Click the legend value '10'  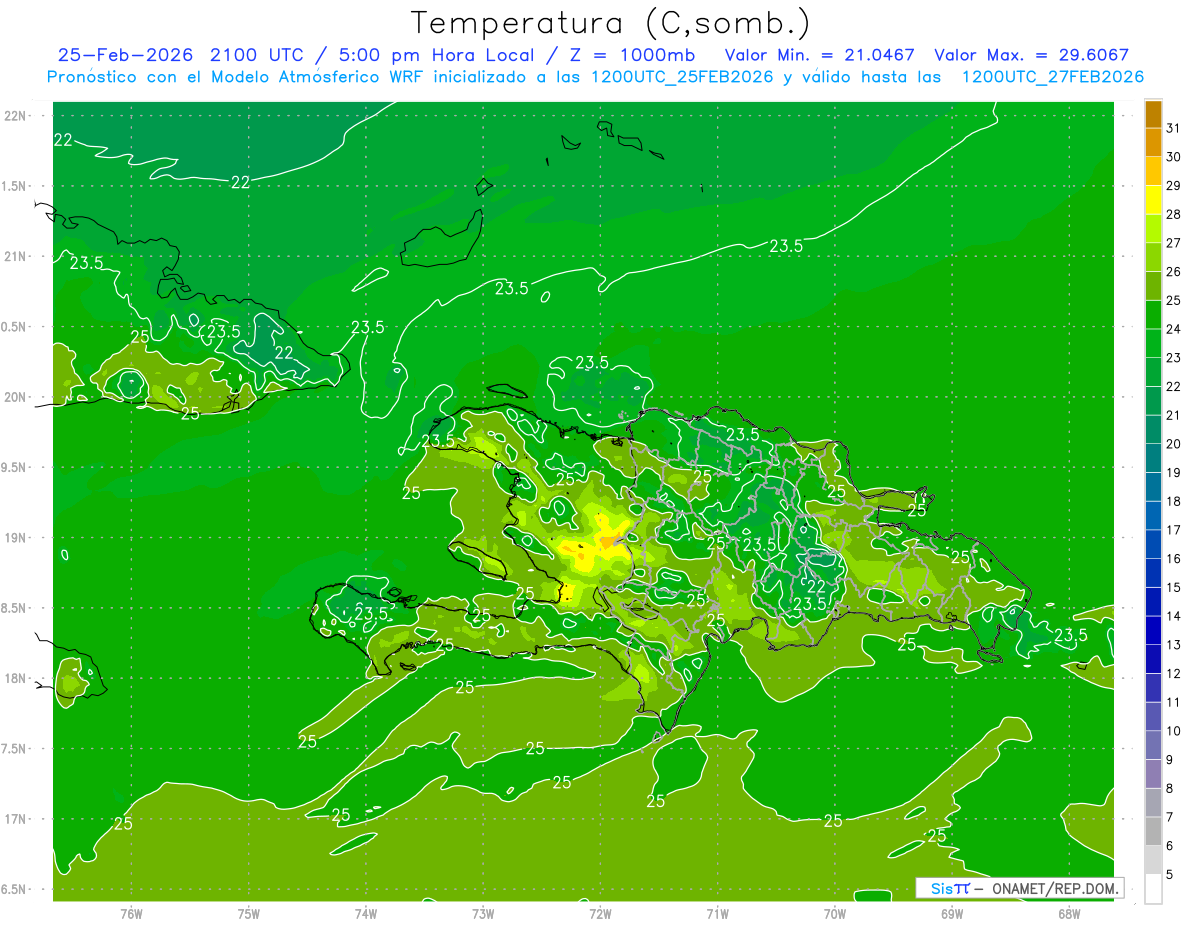coord(1173,731)
